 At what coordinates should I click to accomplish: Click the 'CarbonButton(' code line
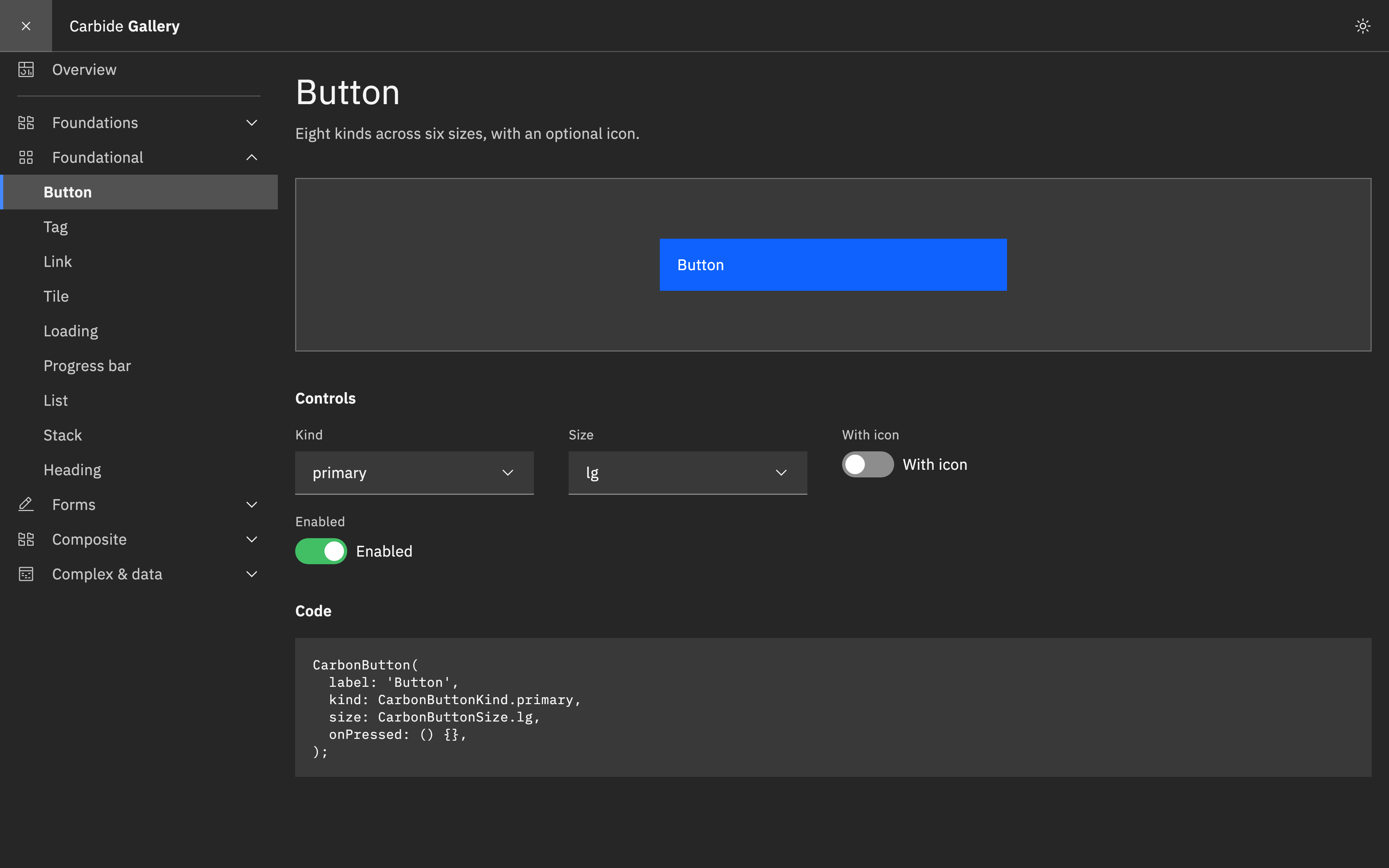click(x=366, y=665)
